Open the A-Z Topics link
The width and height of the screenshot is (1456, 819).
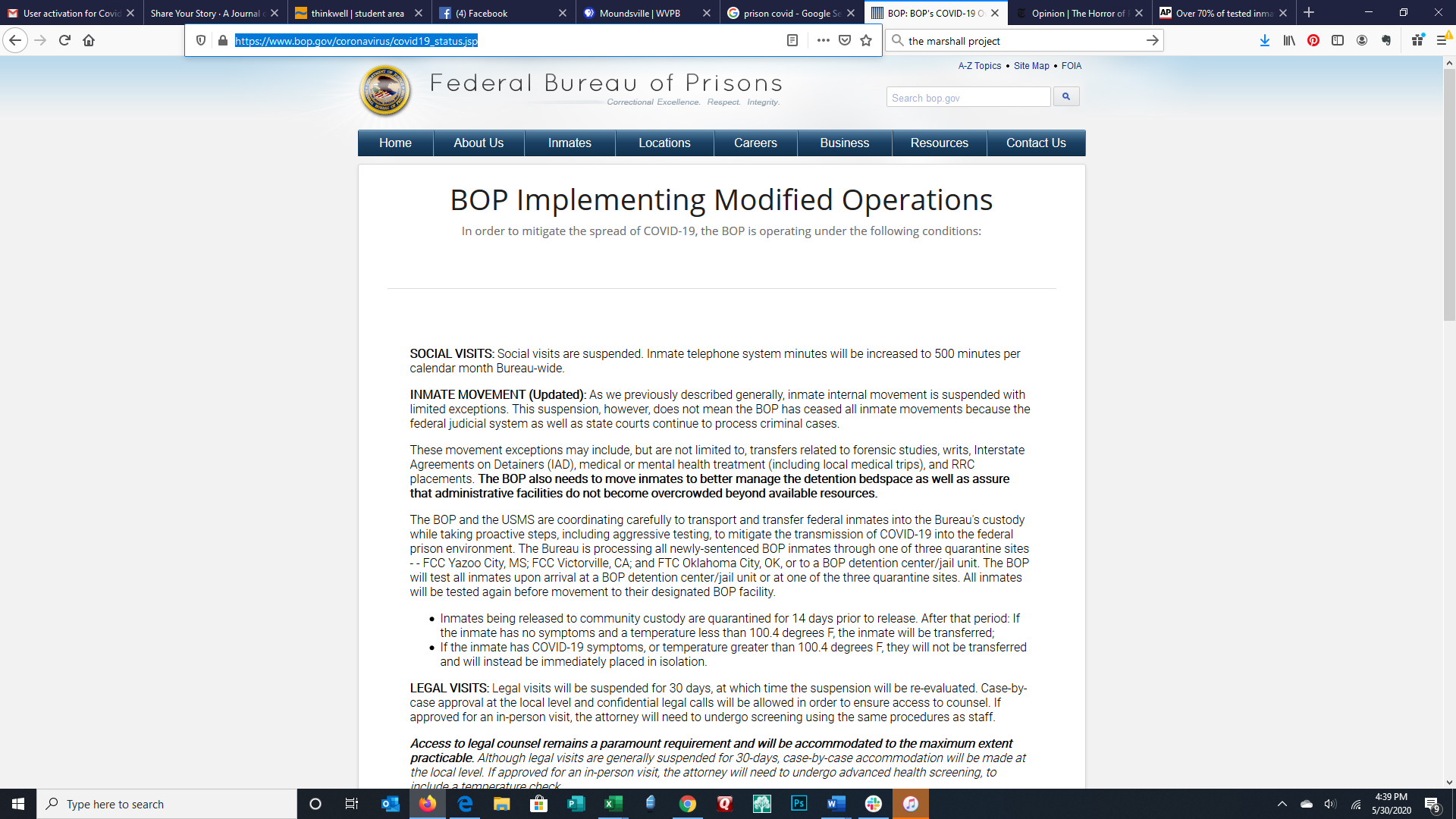[979, 66]
